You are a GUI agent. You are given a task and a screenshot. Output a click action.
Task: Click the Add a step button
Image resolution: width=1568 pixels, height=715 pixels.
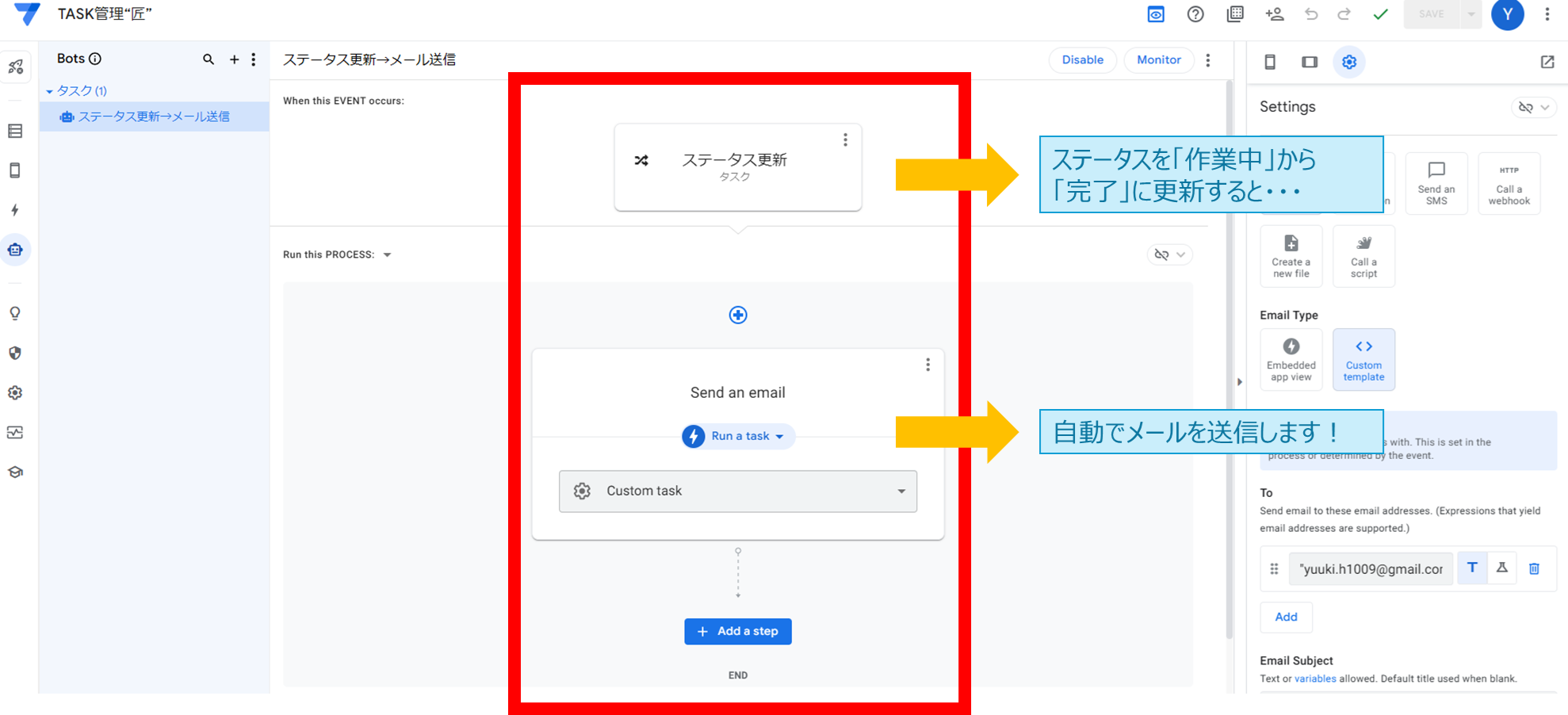pos(738,632)
